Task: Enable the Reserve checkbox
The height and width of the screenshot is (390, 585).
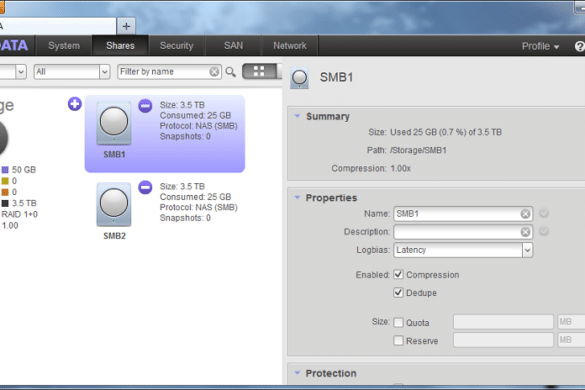Action: 398,340
